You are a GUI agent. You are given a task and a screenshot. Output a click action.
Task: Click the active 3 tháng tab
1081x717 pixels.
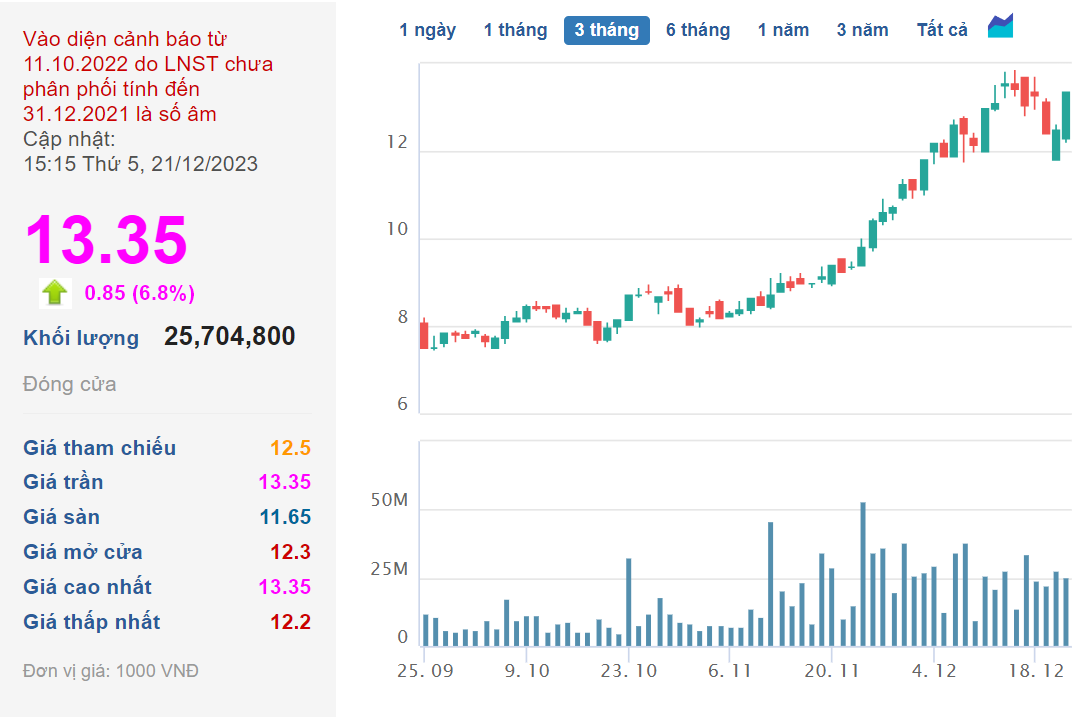click(x=606, y=30)
